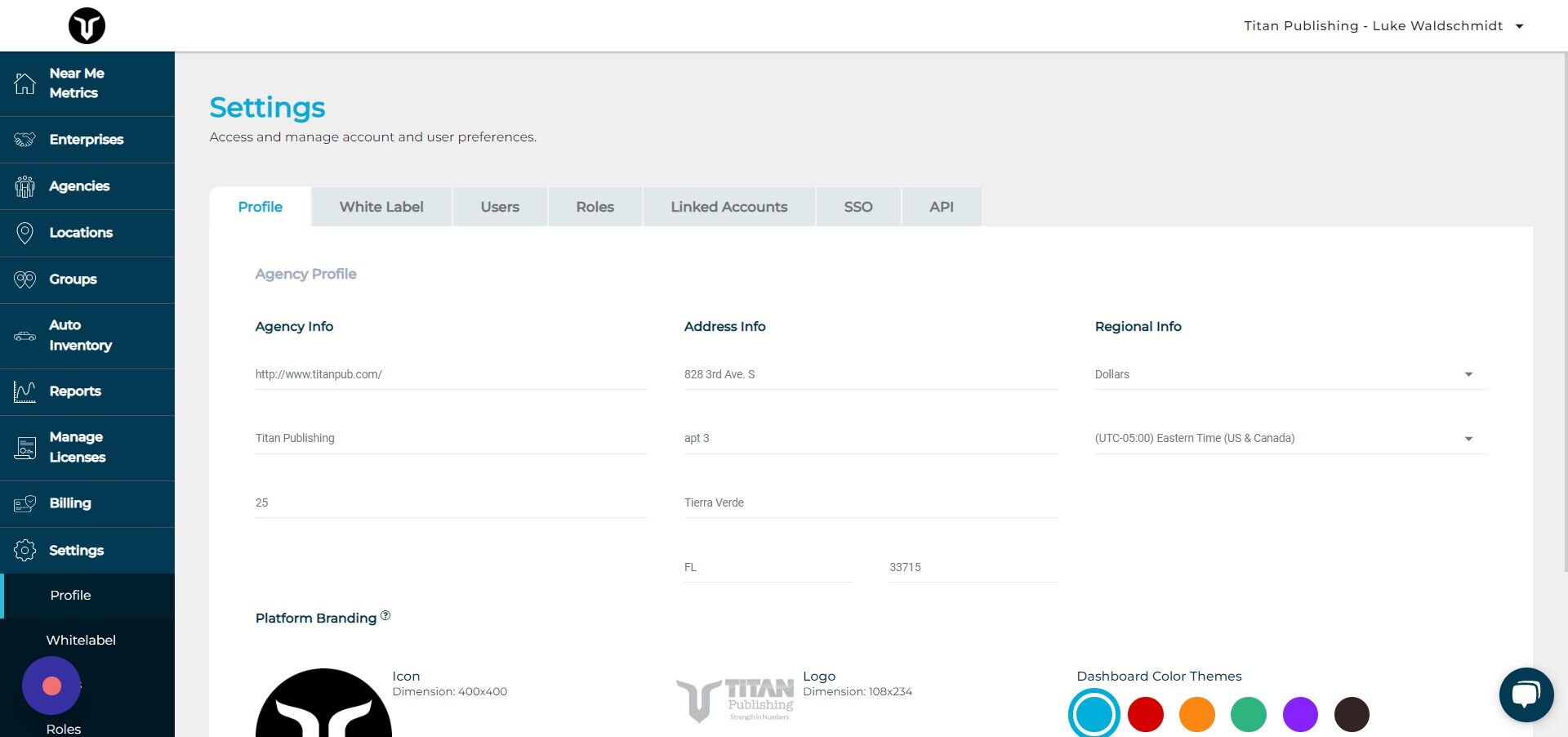Open Reports via the chart icon
This screenshot has width=1568, height=737.
pyautogui.click(x=24, y=391)
